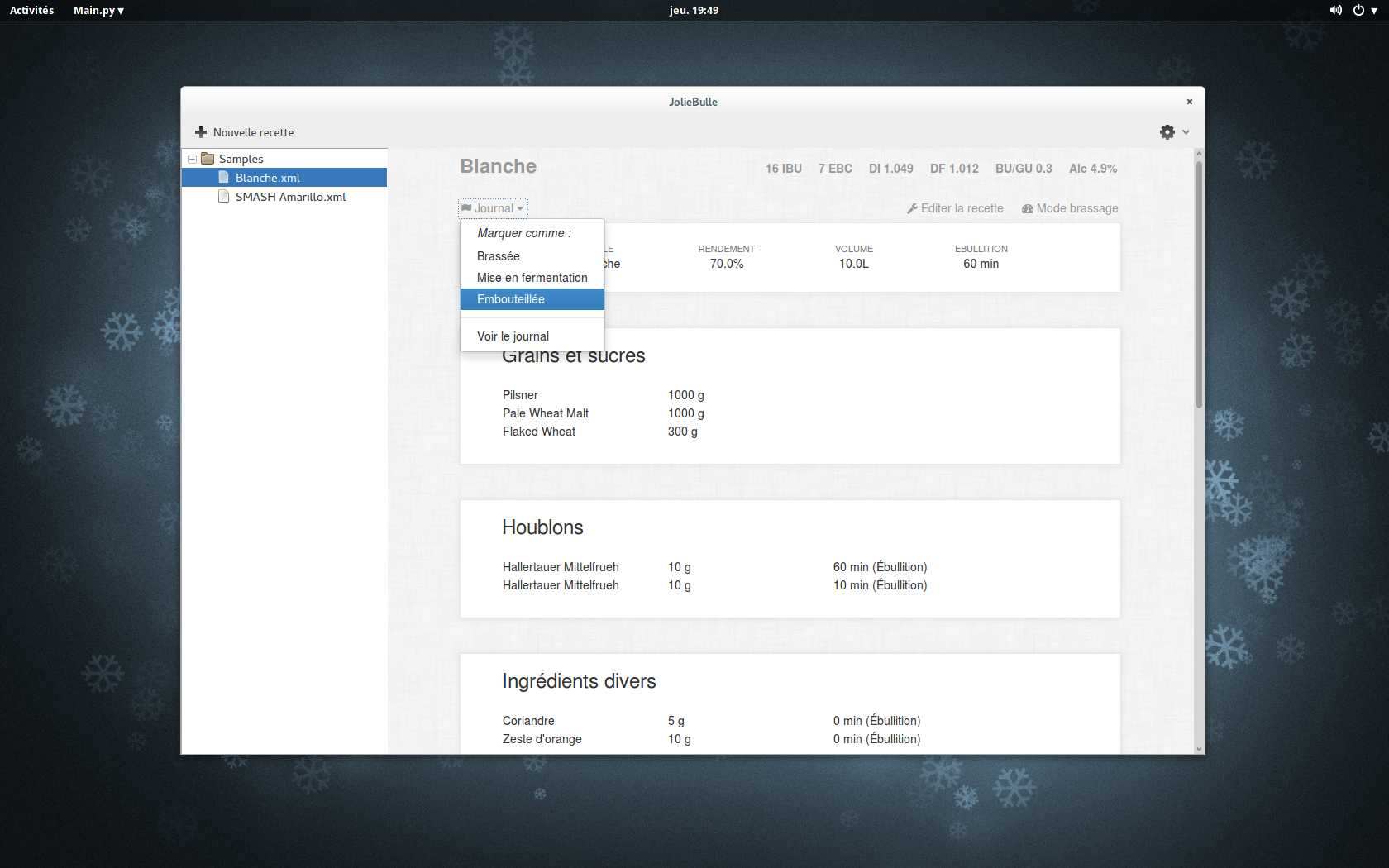Mark the recipe as Brassée
This screenshot has width=1389, height=868.
coord(532,256)
